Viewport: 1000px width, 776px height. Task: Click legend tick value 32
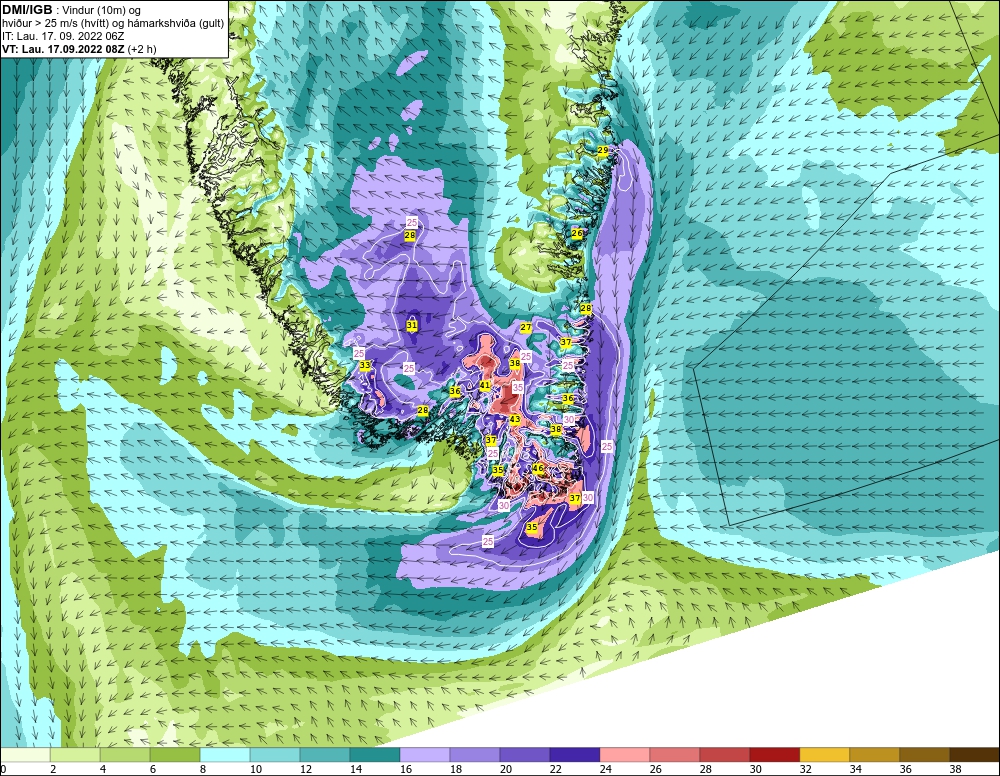click(805, 770)
